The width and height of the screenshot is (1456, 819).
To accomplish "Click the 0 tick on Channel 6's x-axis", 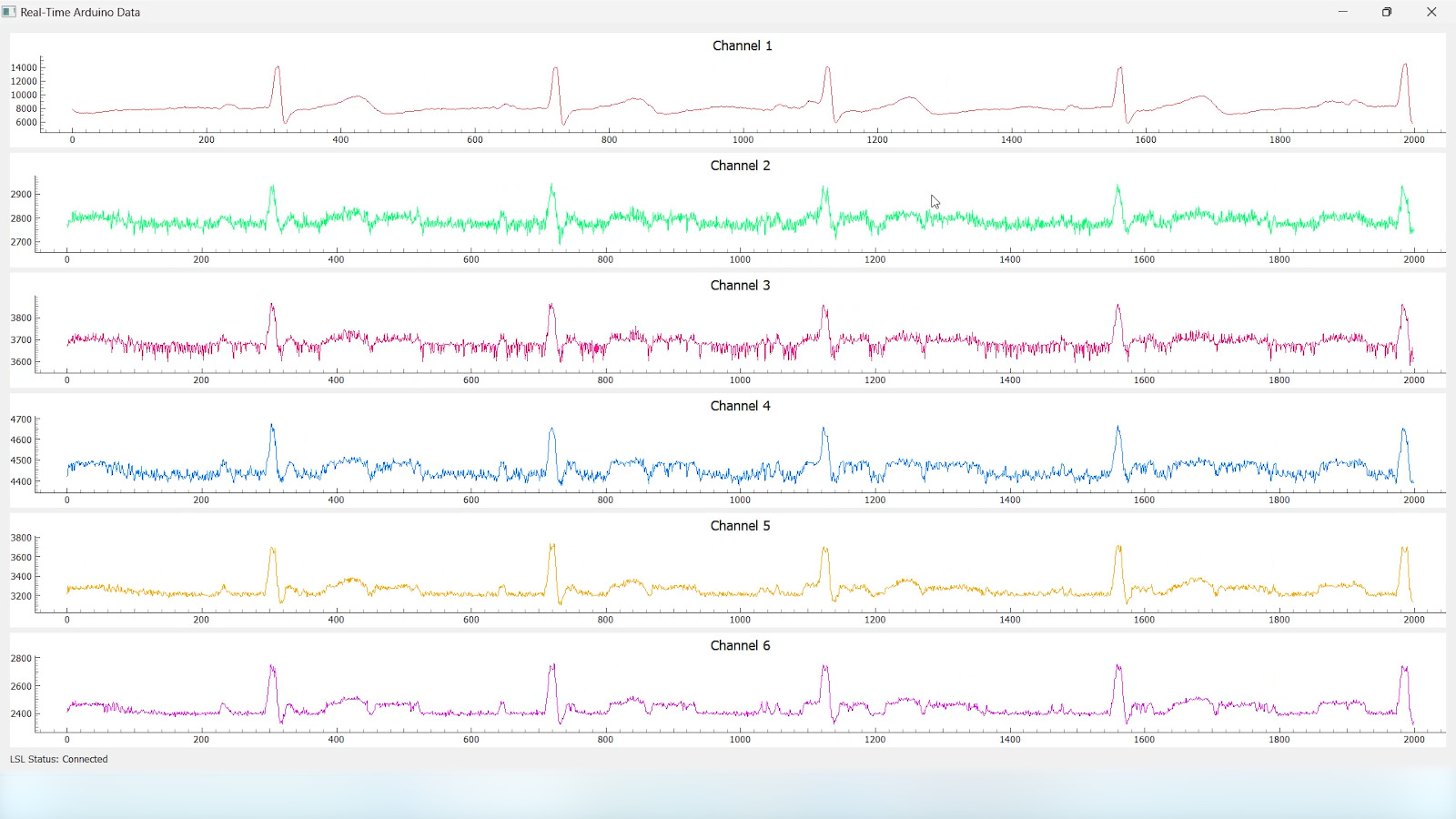I will click(67, 740).
